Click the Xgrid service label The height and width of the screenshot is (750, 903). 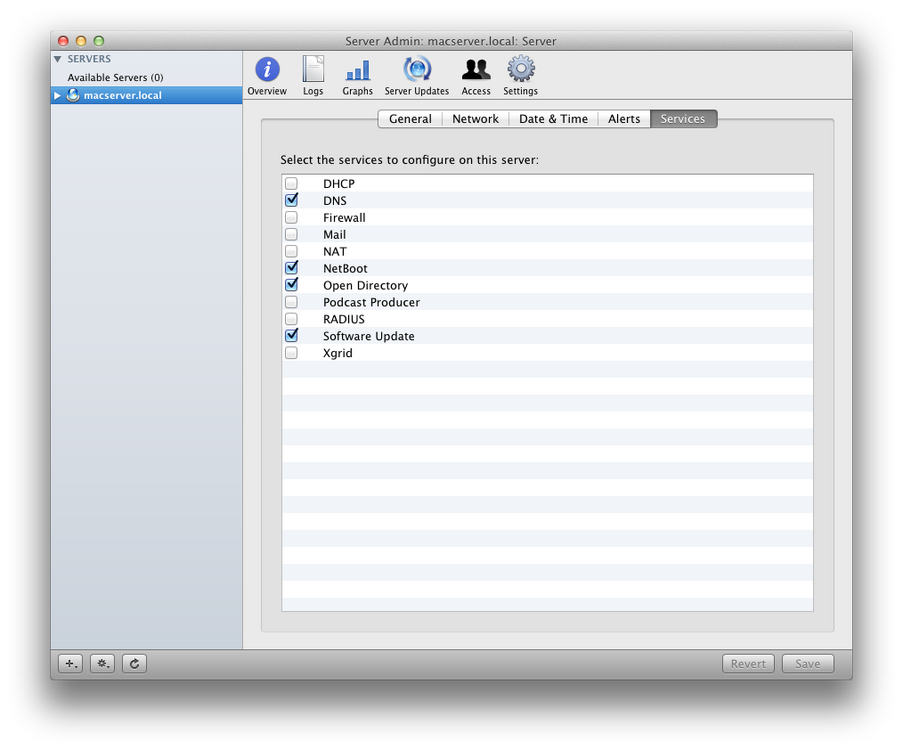[x=337, y=353]
